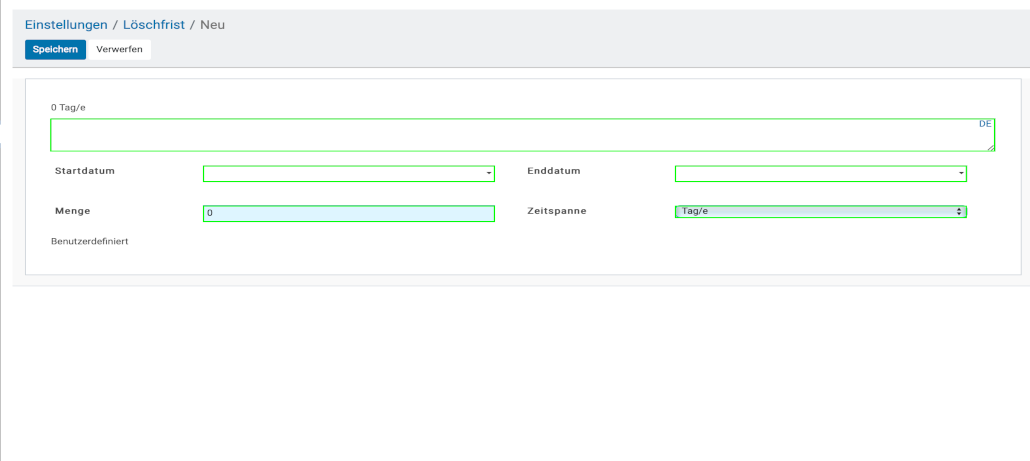This screenshot has height=461, width=1030.
Task: Click the Menge field label
Action: point(73,211)
